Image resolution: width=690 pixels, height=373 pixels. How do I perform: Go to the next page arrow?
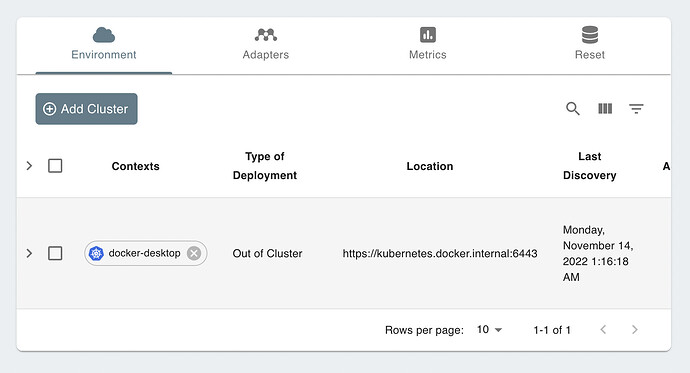click(635, 329)
